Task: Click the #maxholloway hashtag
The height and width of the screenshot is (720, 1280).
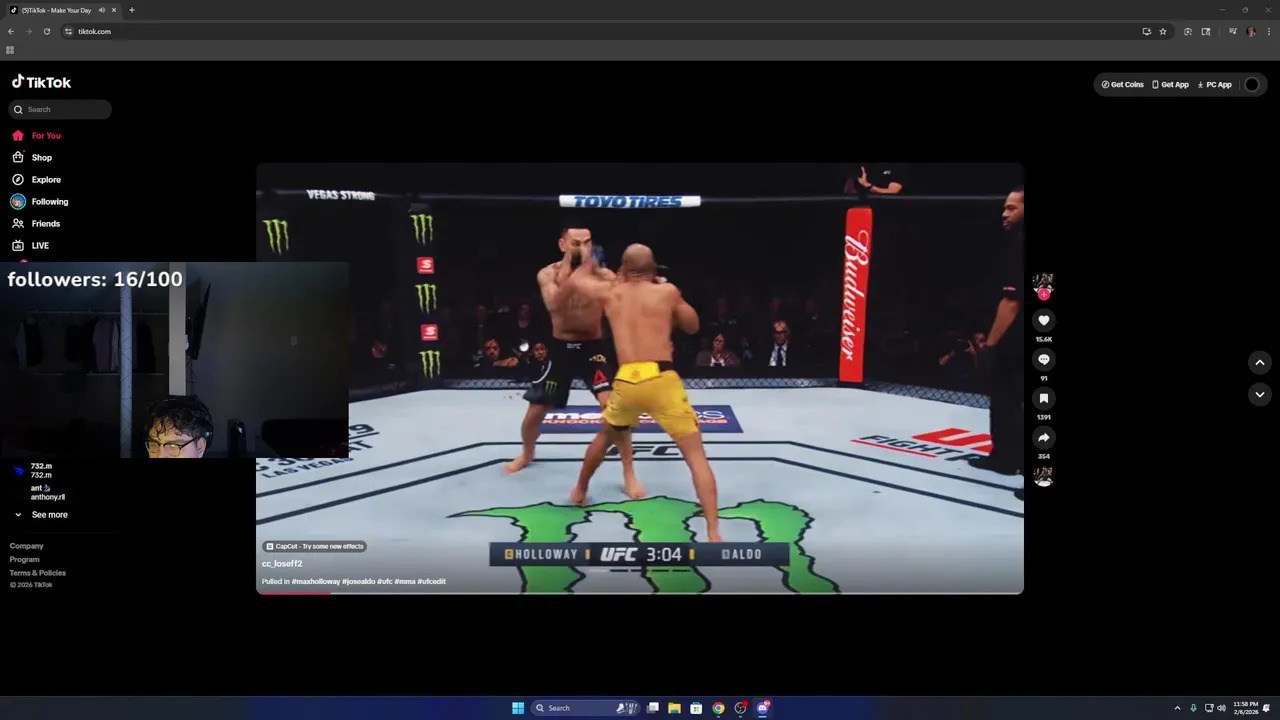Action: tap(315, 581)
